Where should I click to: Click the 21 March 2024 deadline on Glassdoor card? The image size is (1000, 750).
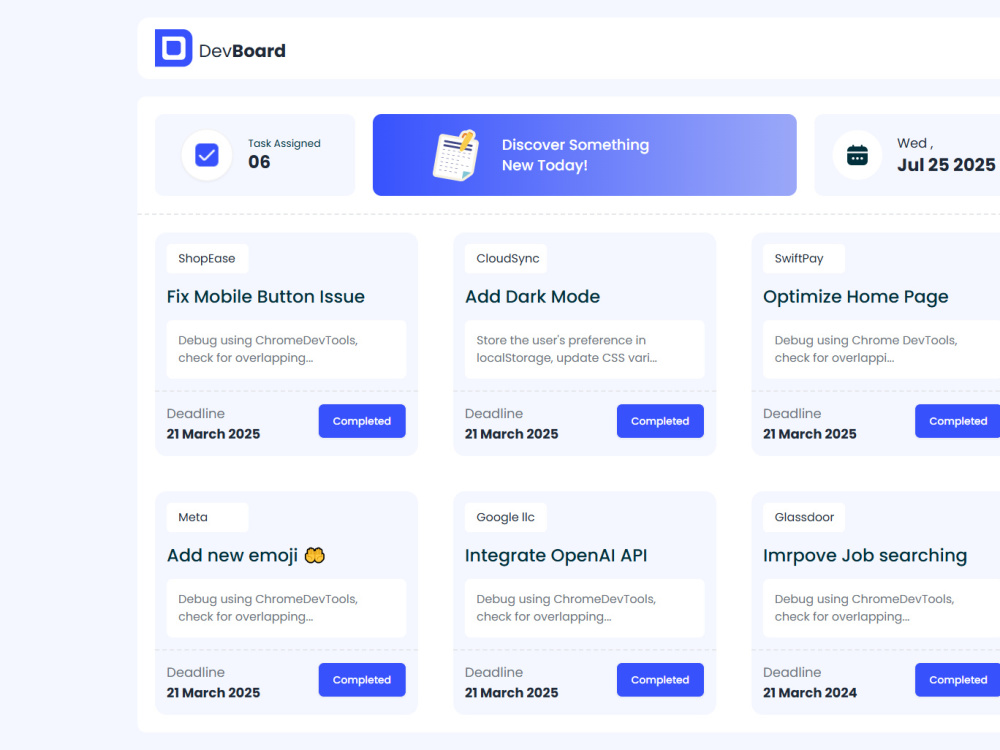pos(810,693)
